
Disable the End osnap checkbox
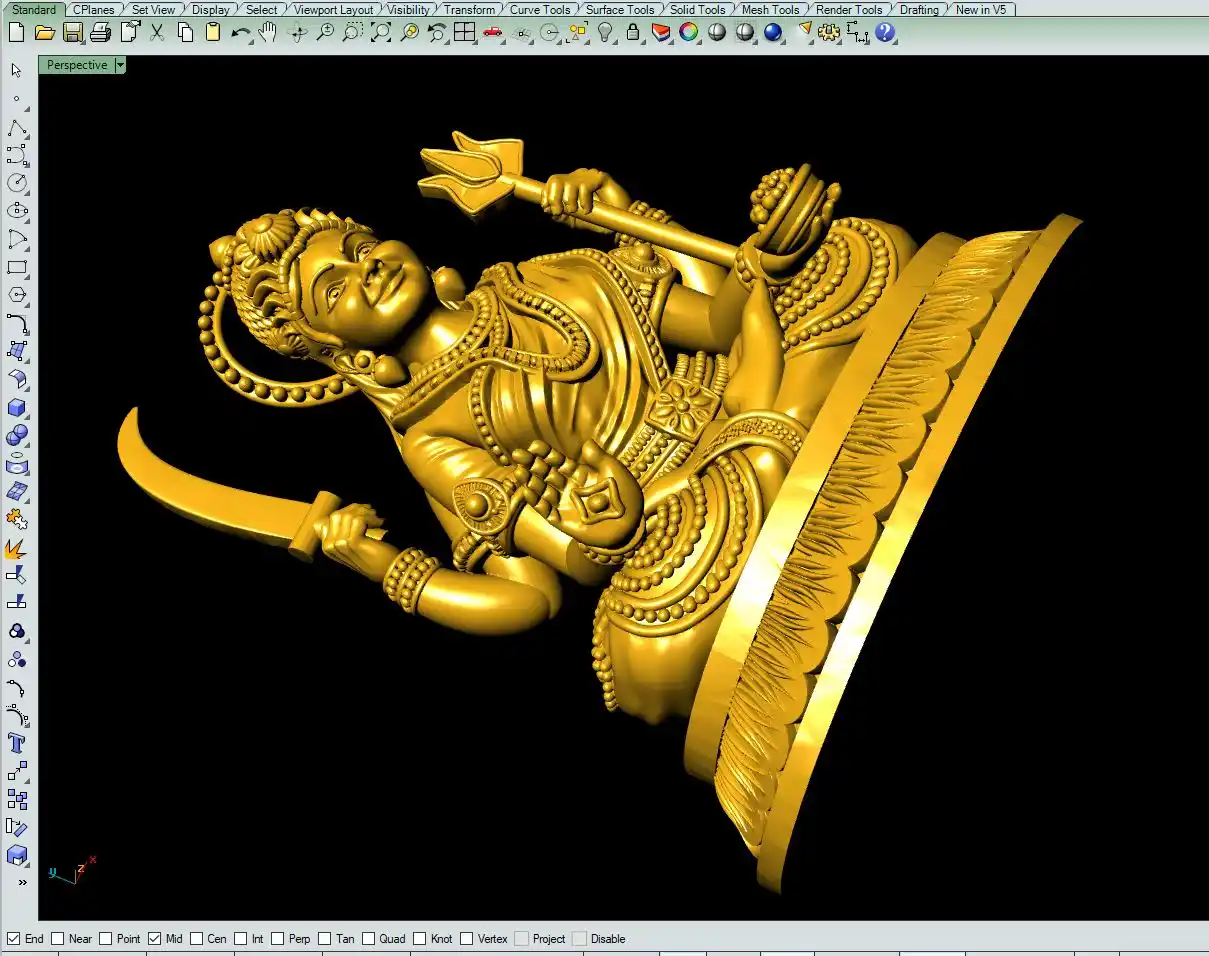(14, 939)
